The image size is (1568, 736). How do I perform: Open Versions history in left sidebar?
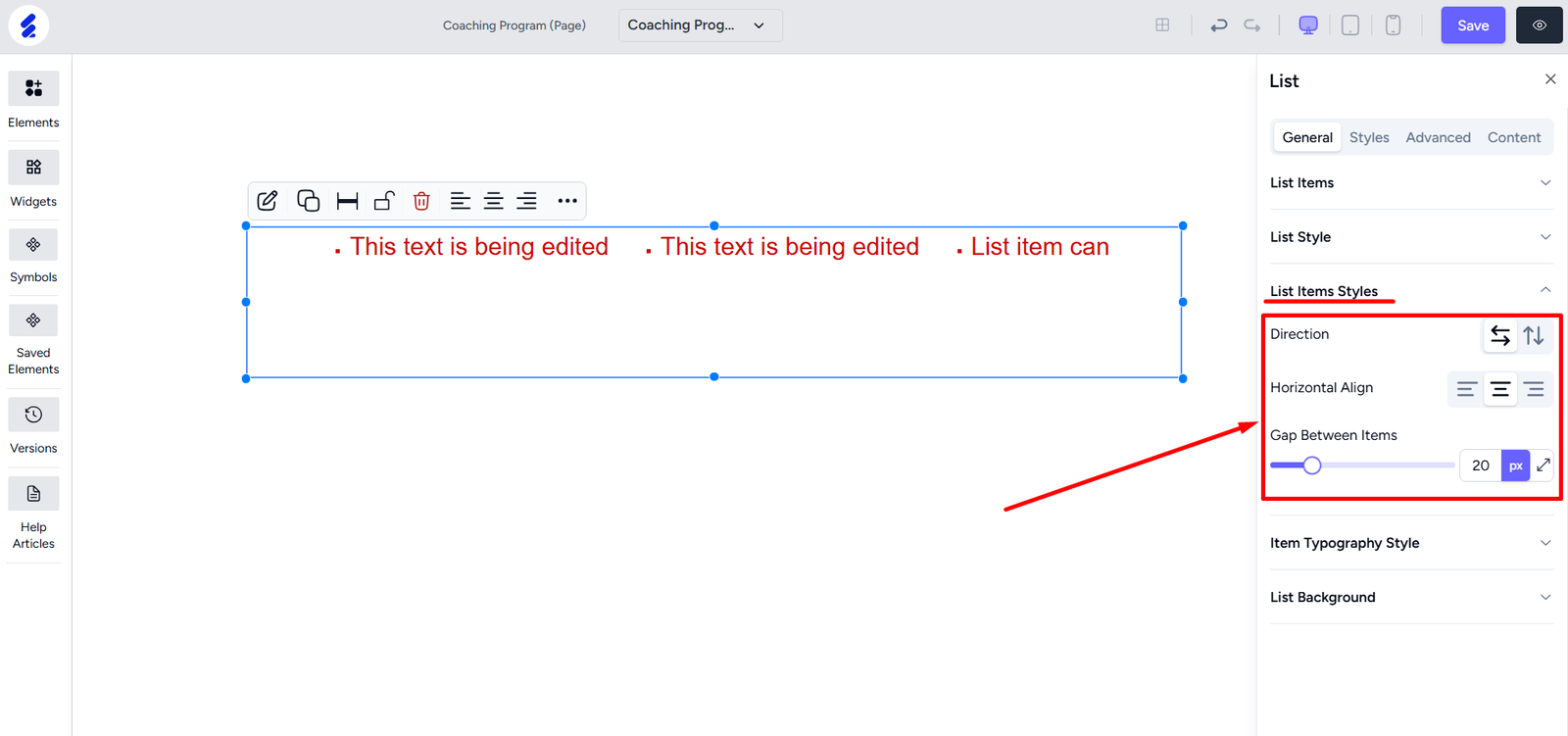click(33, 416)
